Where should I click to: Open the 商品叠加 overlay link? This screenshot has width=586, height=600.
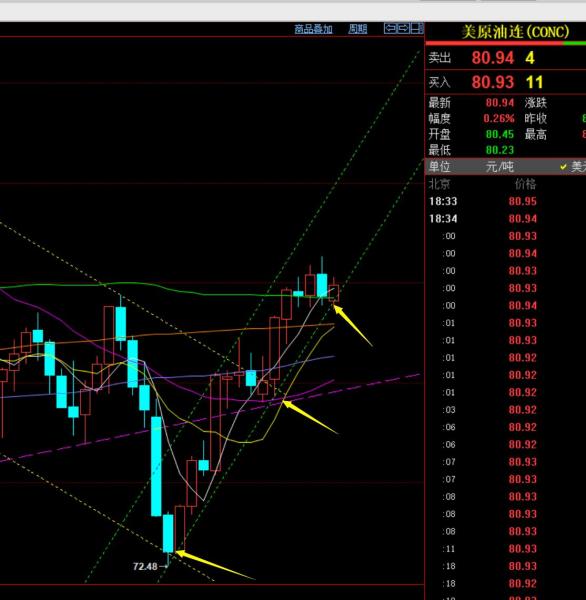point(313,29)
